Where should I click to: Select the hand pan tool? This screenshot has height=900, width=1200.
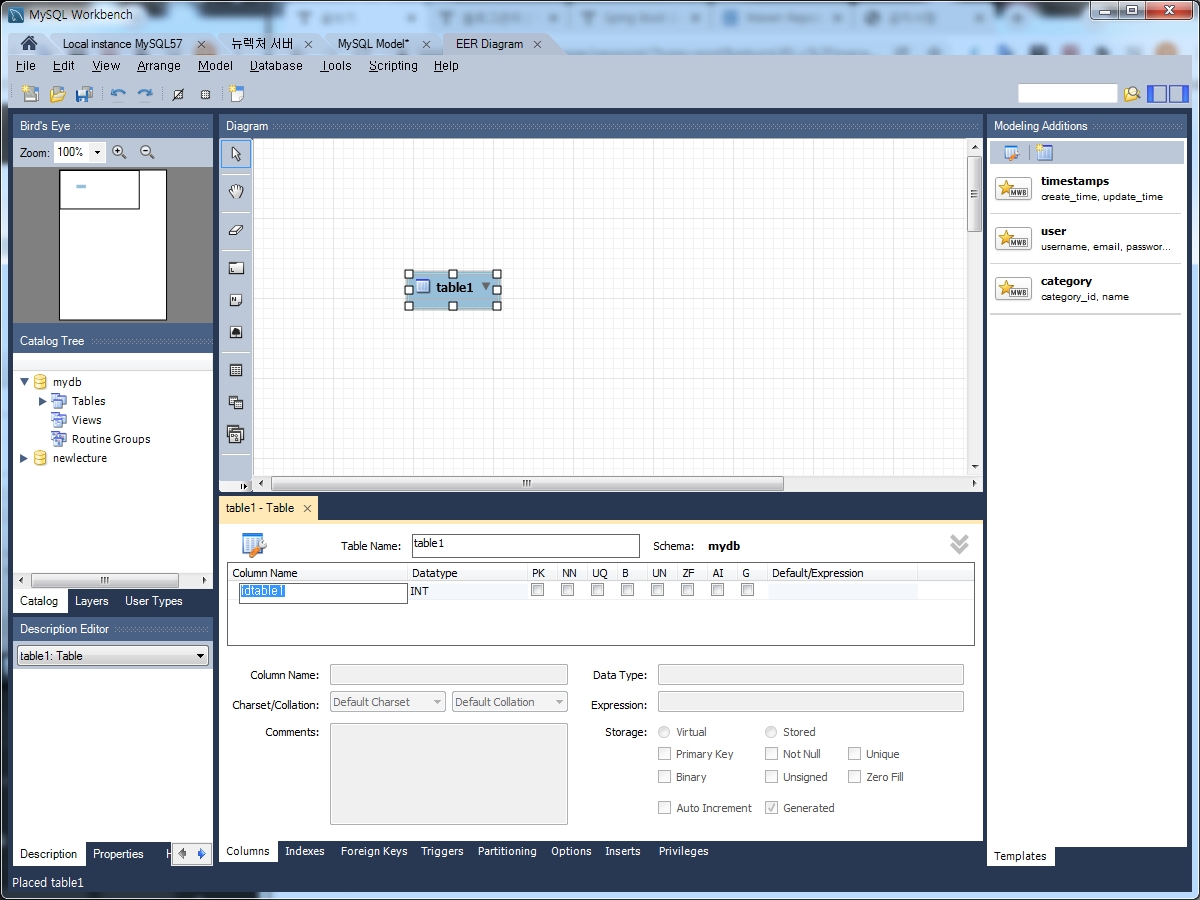pyautogui.click(x=236, y=191)
